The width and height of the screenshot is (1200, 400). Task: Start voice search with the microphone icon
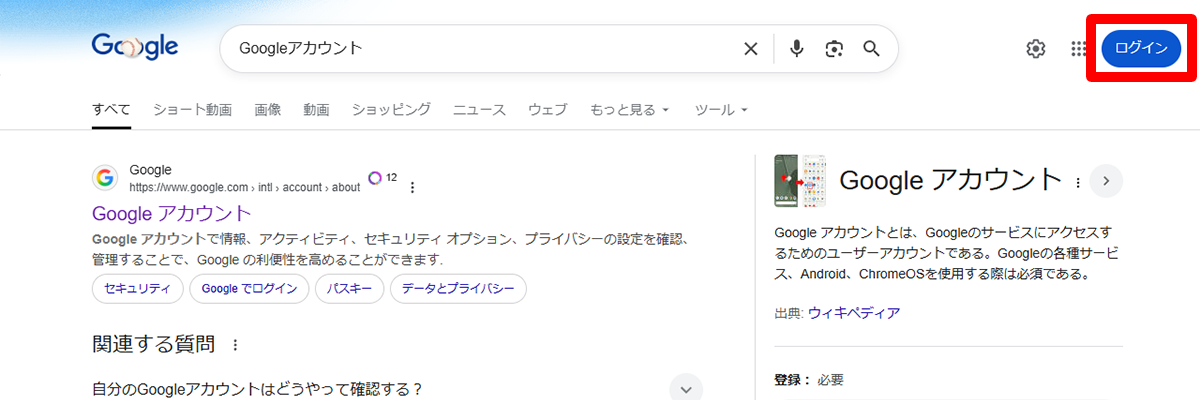pyautogui.click(x=797, y=49)
